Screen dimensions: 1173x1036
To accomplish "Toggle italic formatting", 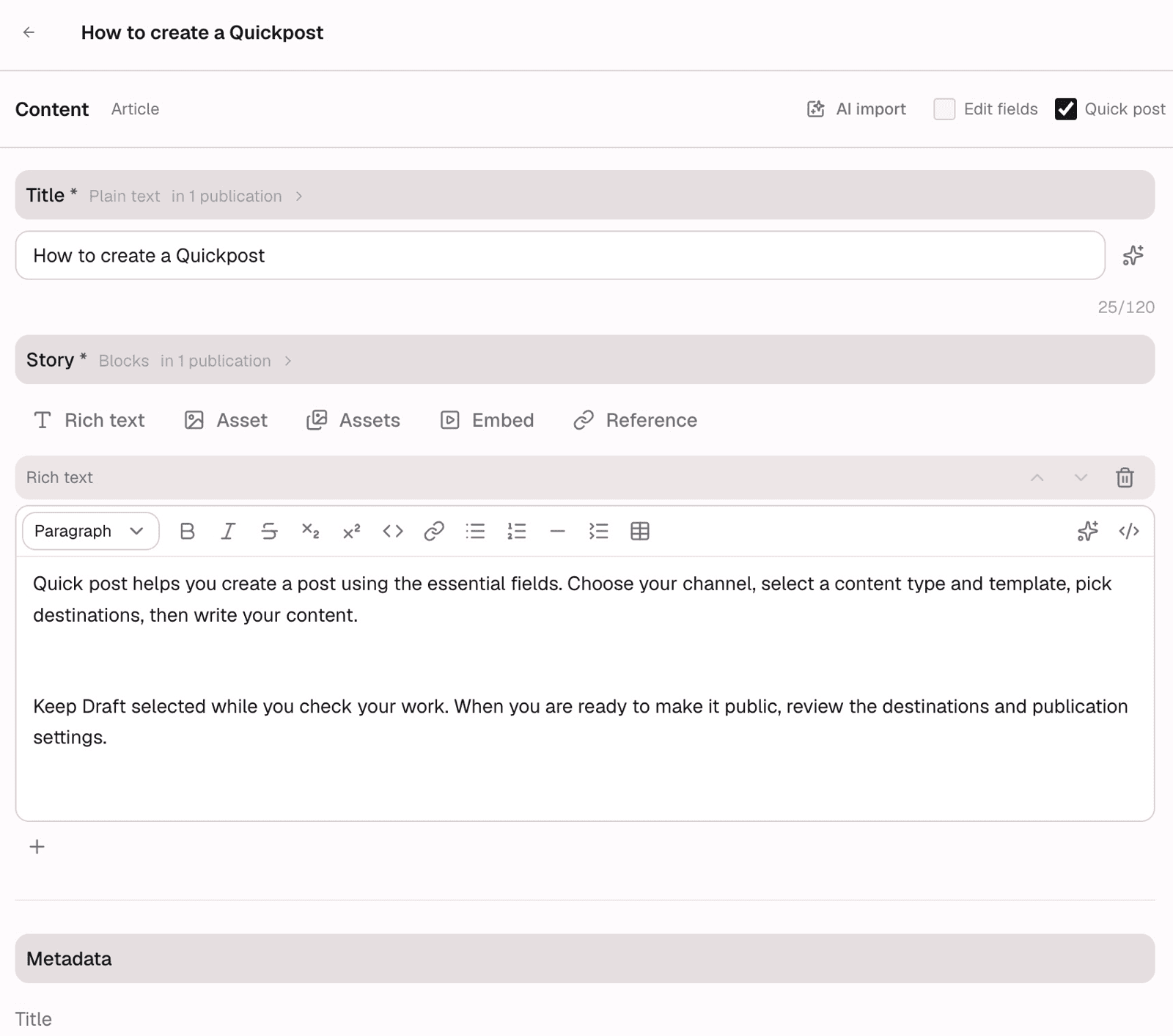I will [x=228, y=531].
